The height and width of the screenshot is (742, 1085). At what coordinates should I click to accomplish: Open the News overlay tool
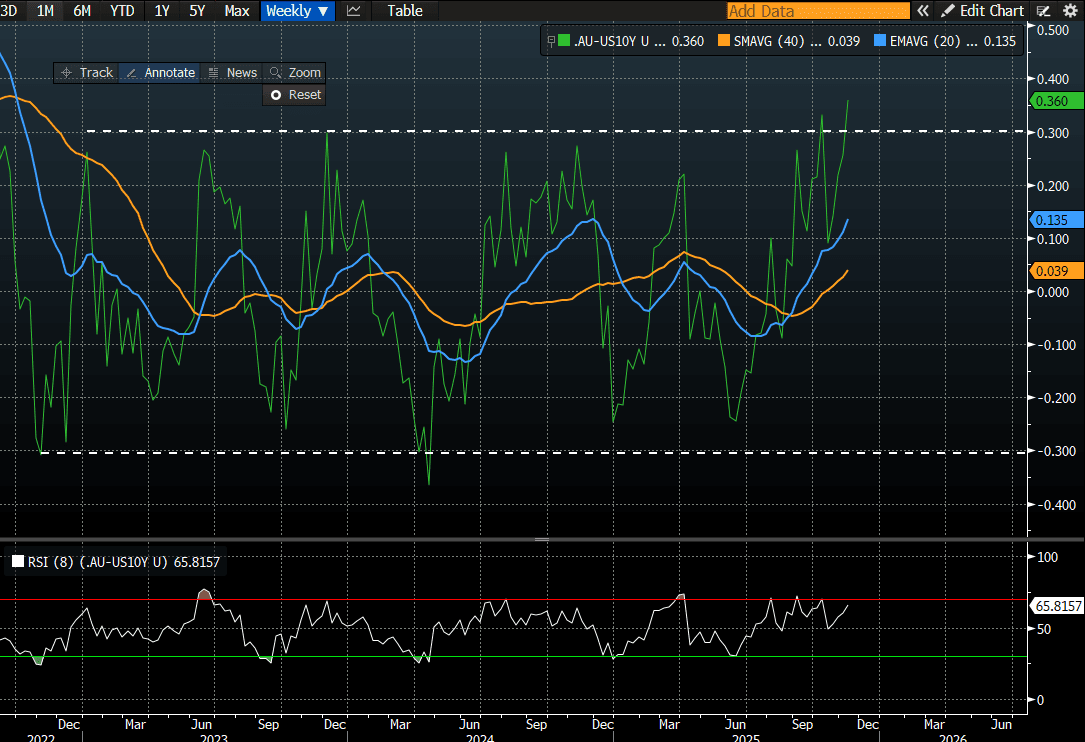pos(232,73)
